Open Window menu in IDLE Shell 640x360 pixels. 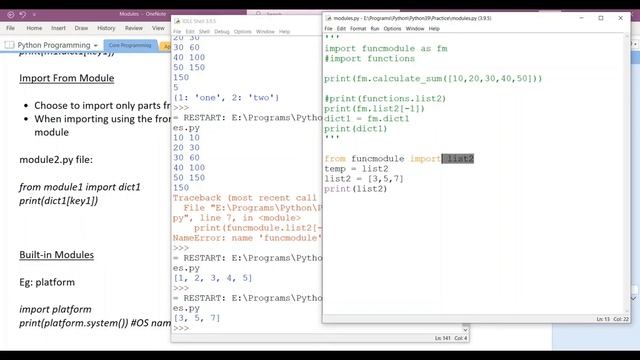click(x=265, y=31)
